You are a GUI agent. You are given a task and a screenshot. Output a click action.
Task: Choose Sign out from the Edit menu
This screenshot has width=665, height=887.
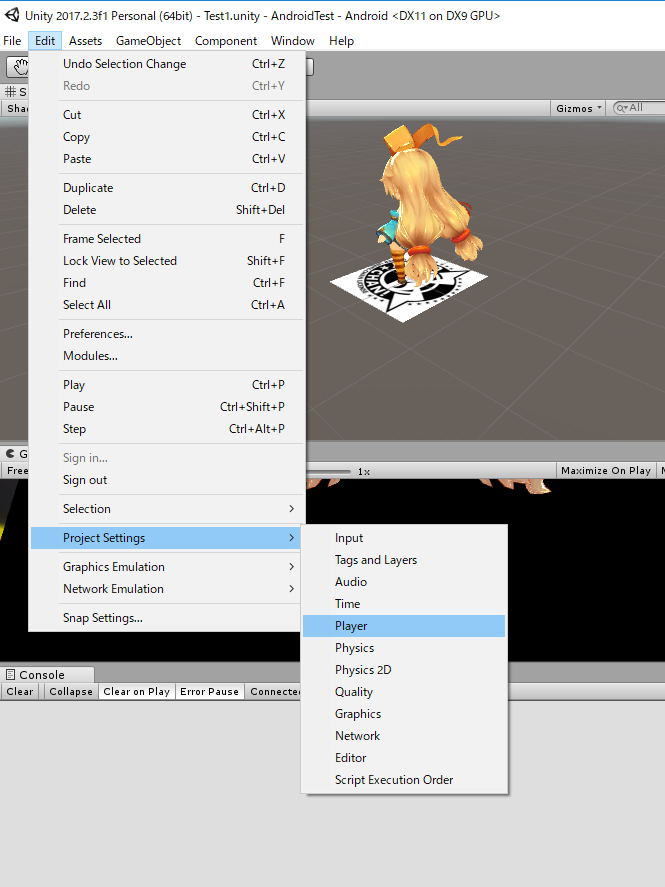coord(167,480)
